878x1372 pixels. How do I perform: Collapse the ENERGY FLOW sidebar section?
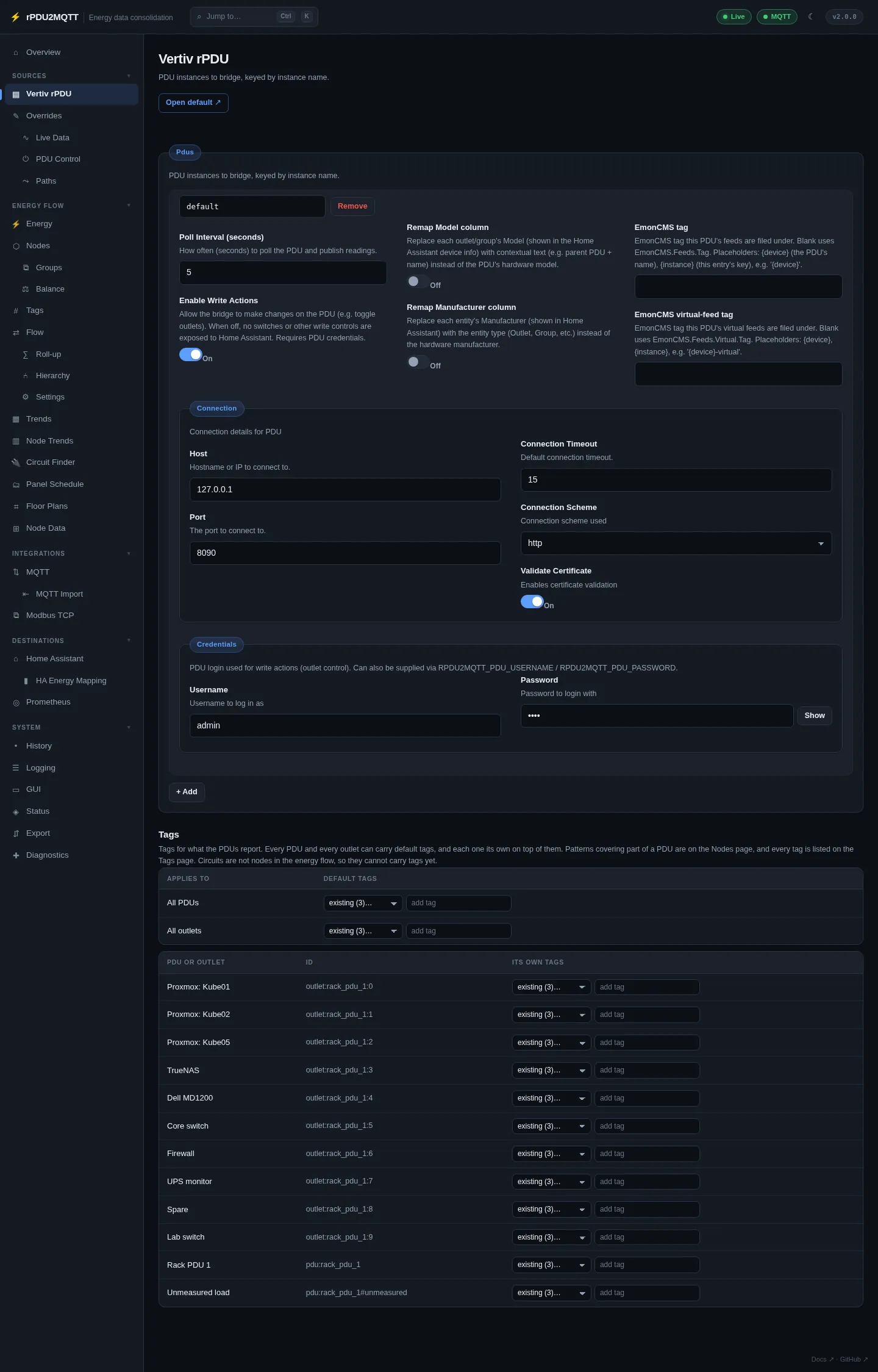point(71,206)
